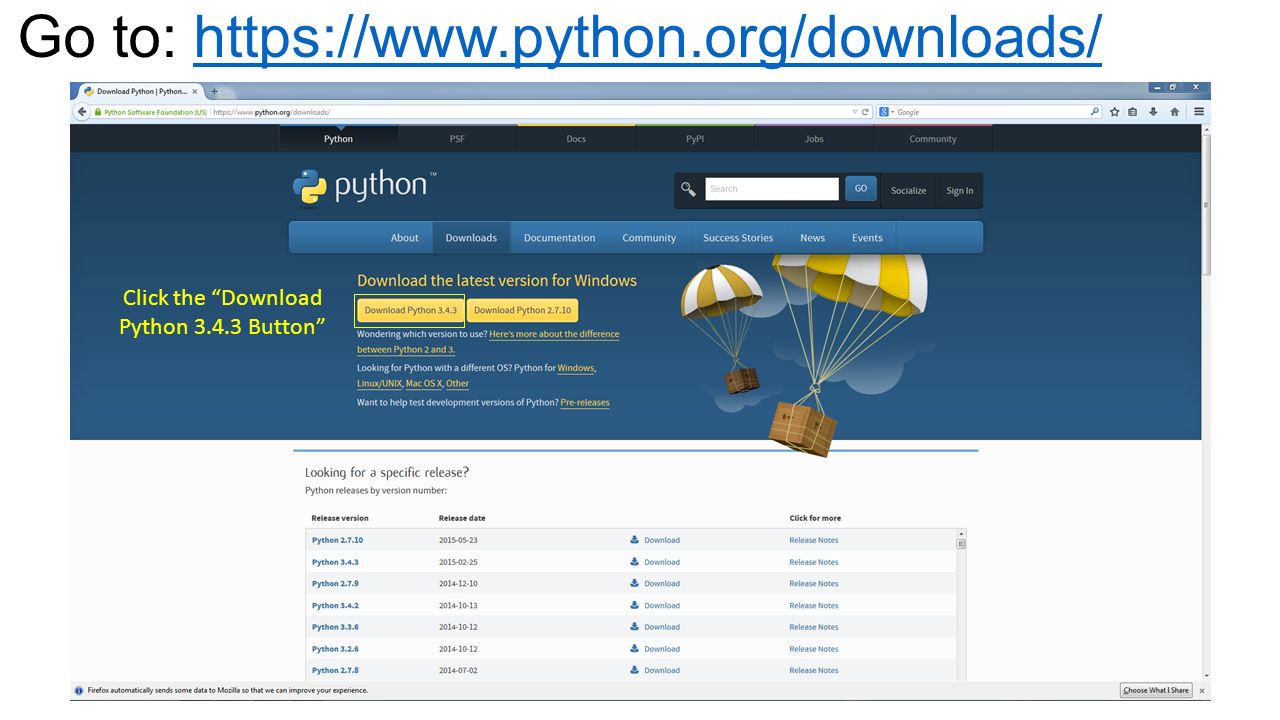Screen dimensions: 1280x720
Task: Click the Download Python 2.7.10 button
Action: (523, 310)
